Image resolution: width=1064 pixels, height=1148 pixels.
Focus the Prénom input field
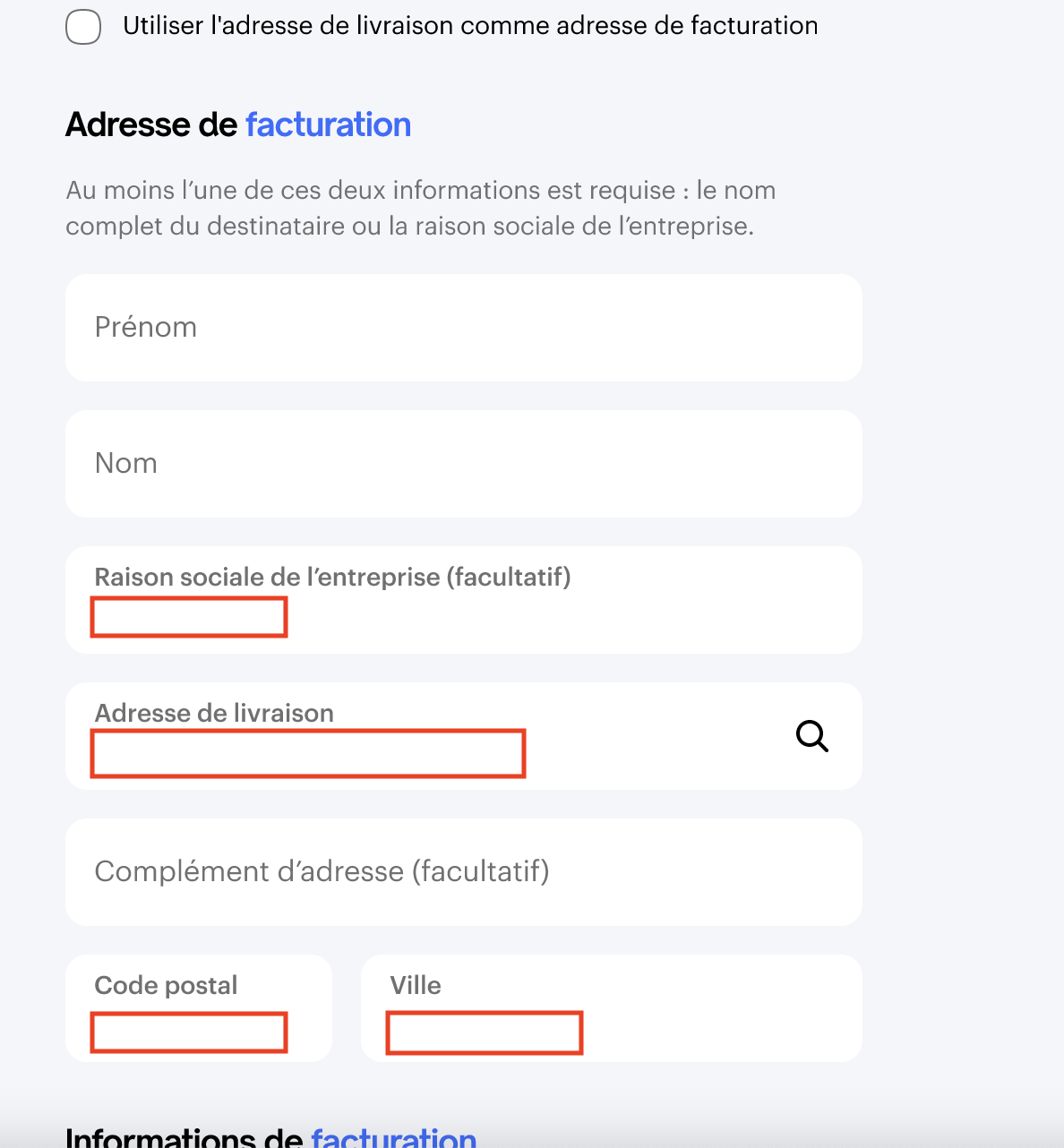(463, 328)
